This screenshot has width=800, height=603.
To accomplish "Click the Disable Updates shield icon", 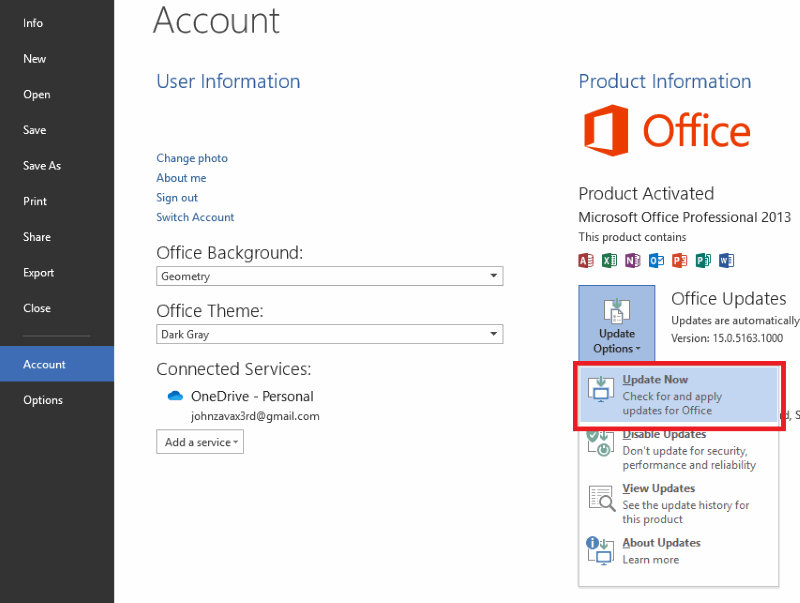I will (x=601, y=443).
